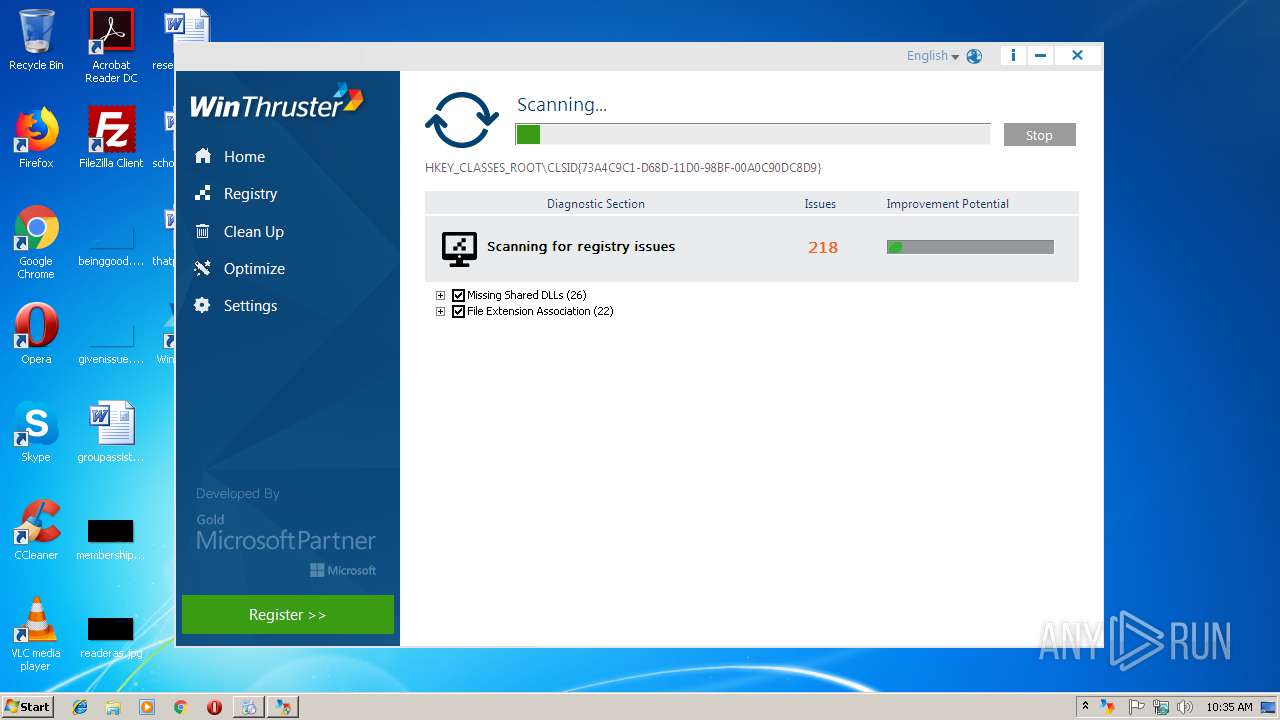This screenshot has width=1280, height=720.
Task: Open Google Chrome desktop shortcut
Action: (x=36, y=242)
